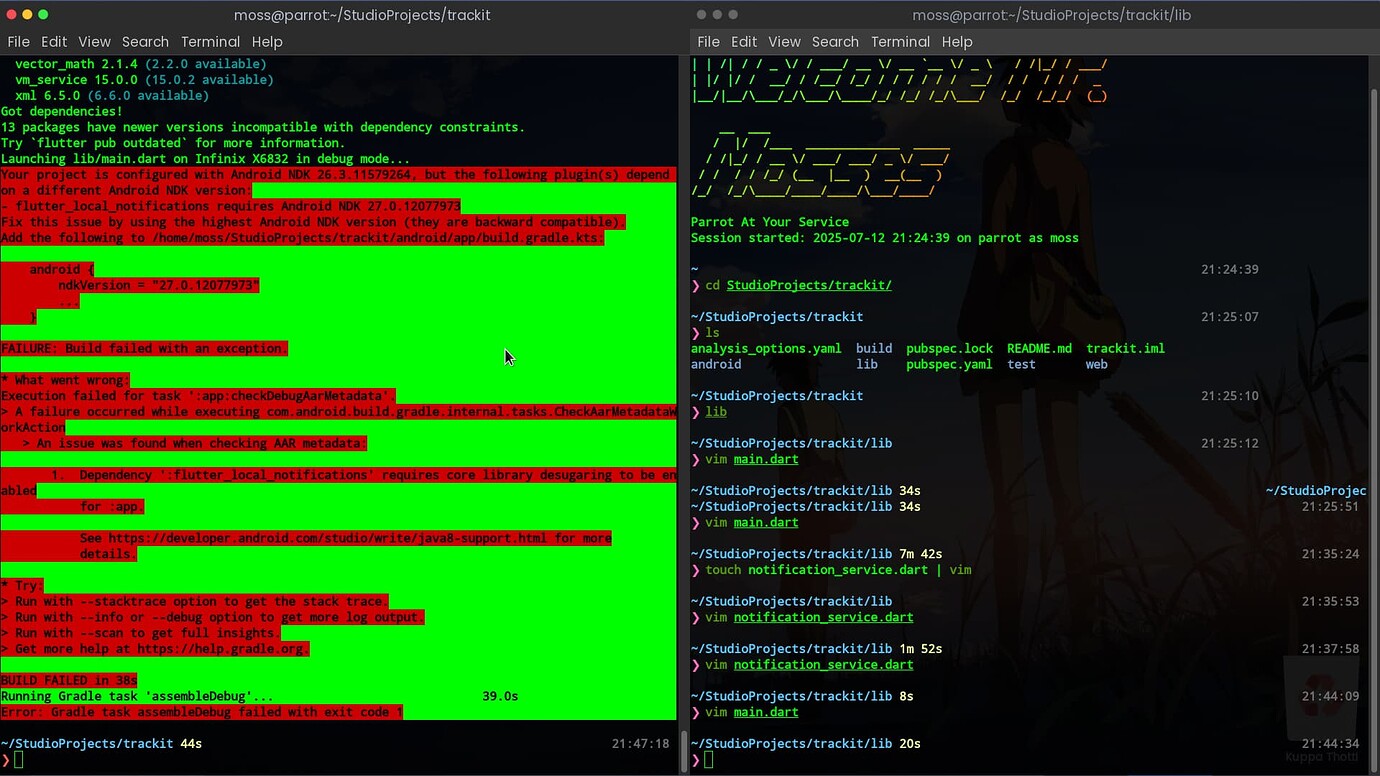Click the right terminal's title bar

point(1052,15)
